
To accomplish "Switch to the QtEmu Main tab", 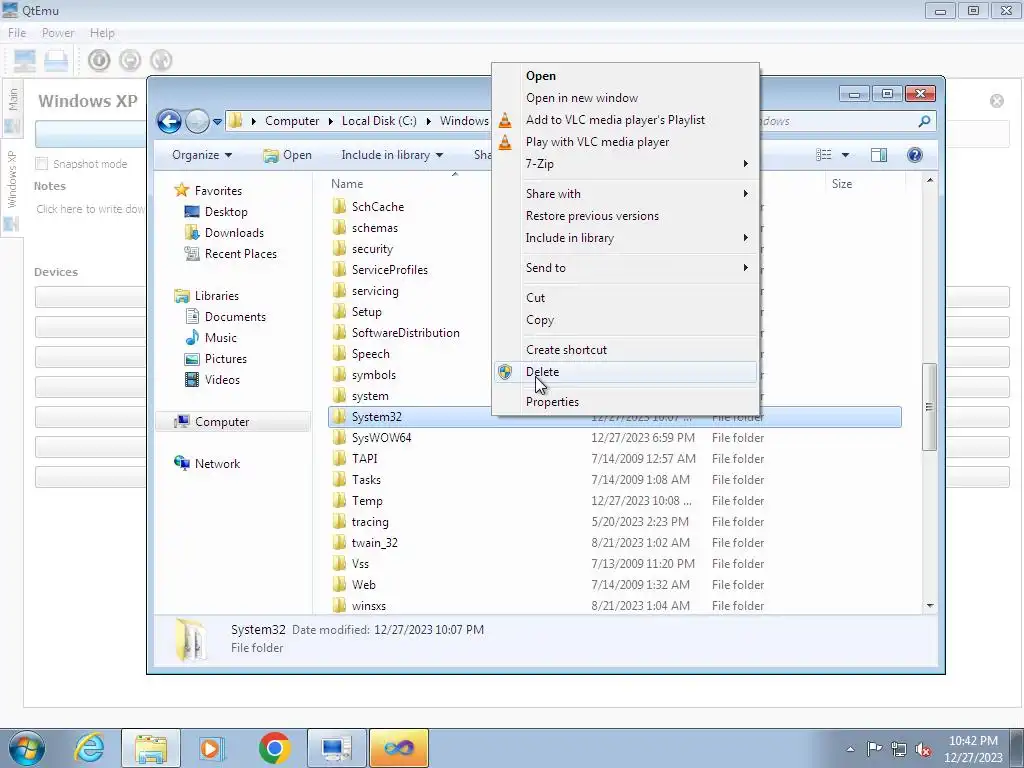I will click(13, 108).
